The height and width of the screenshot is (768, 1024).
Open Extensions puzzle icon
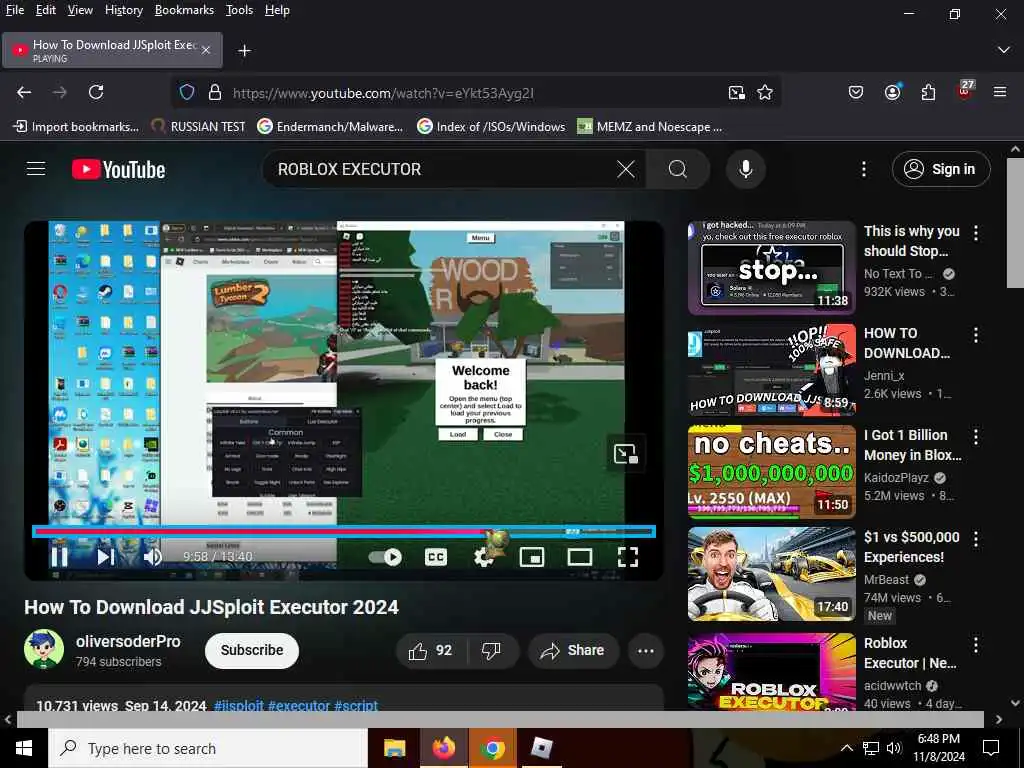coord(928,92)
